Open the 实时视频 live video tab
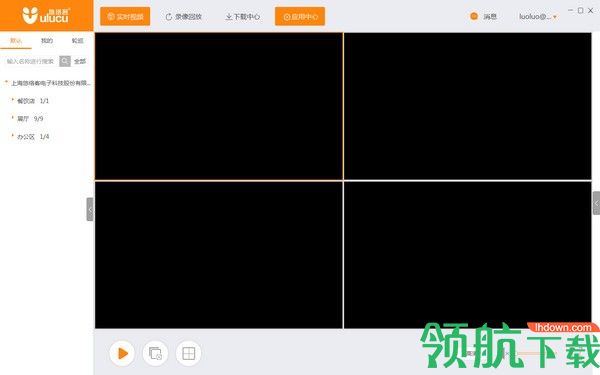The width and height of the screenshot is (600, 375). pyautogui.click(x=125, y=16)
